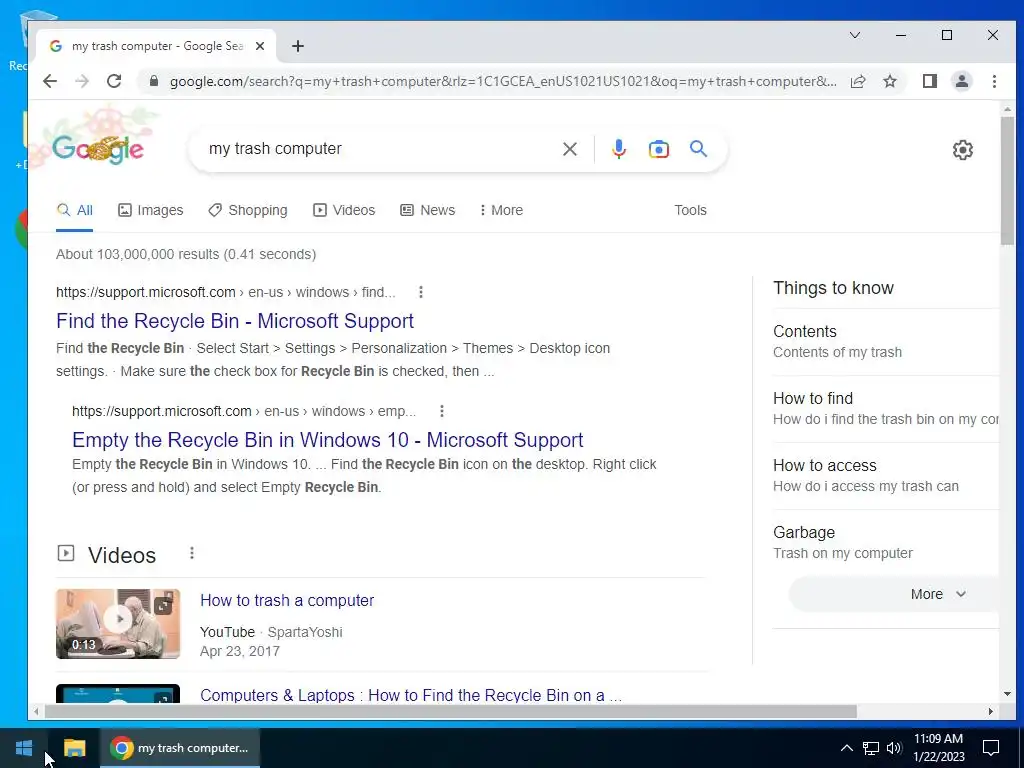Viewport: 1024px width, 768px height.
Task: Expand the More search categories menu
Action: [x=501, y=210]
